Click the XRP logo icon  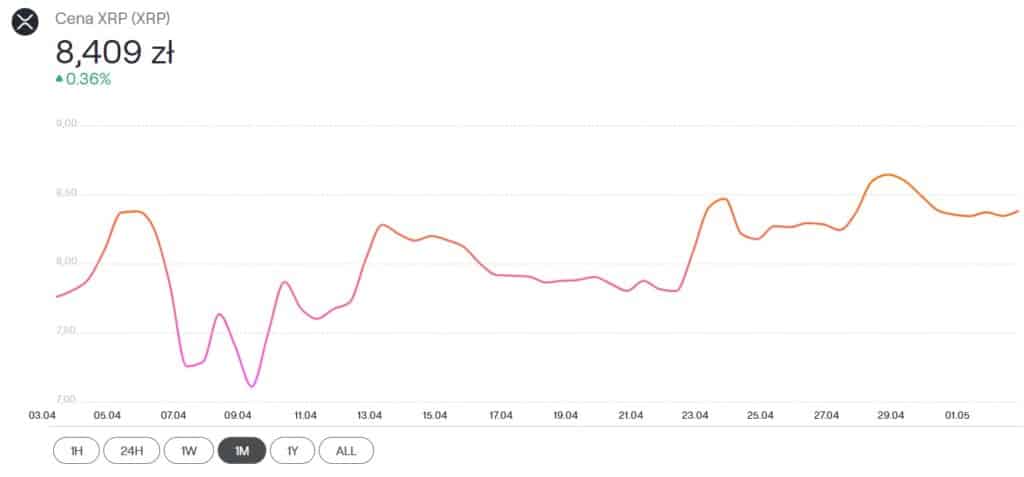click(24, 21)
